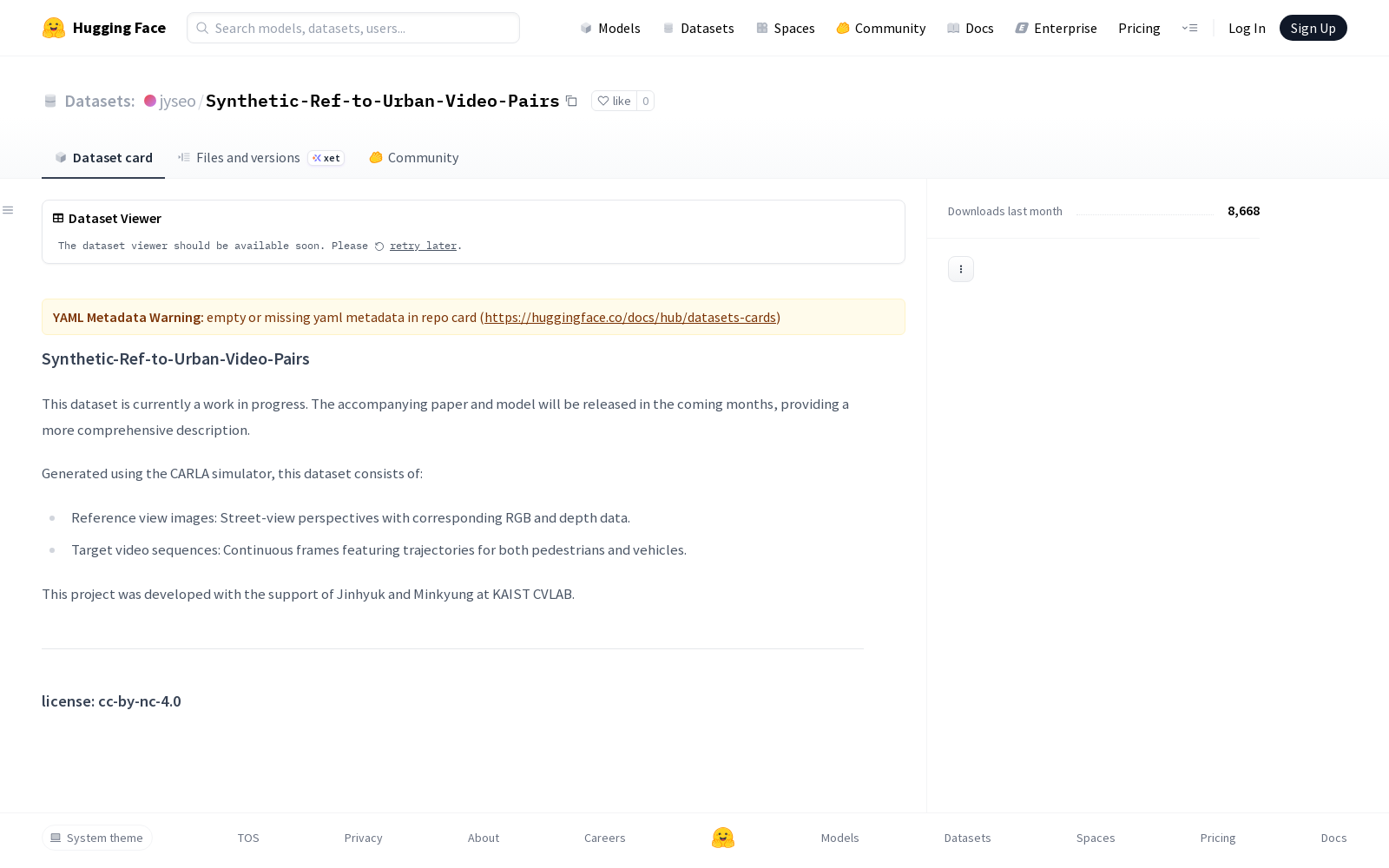Viewport: 1389px width, 868px height.
Task: Open the About footer link
Action: 484,838
